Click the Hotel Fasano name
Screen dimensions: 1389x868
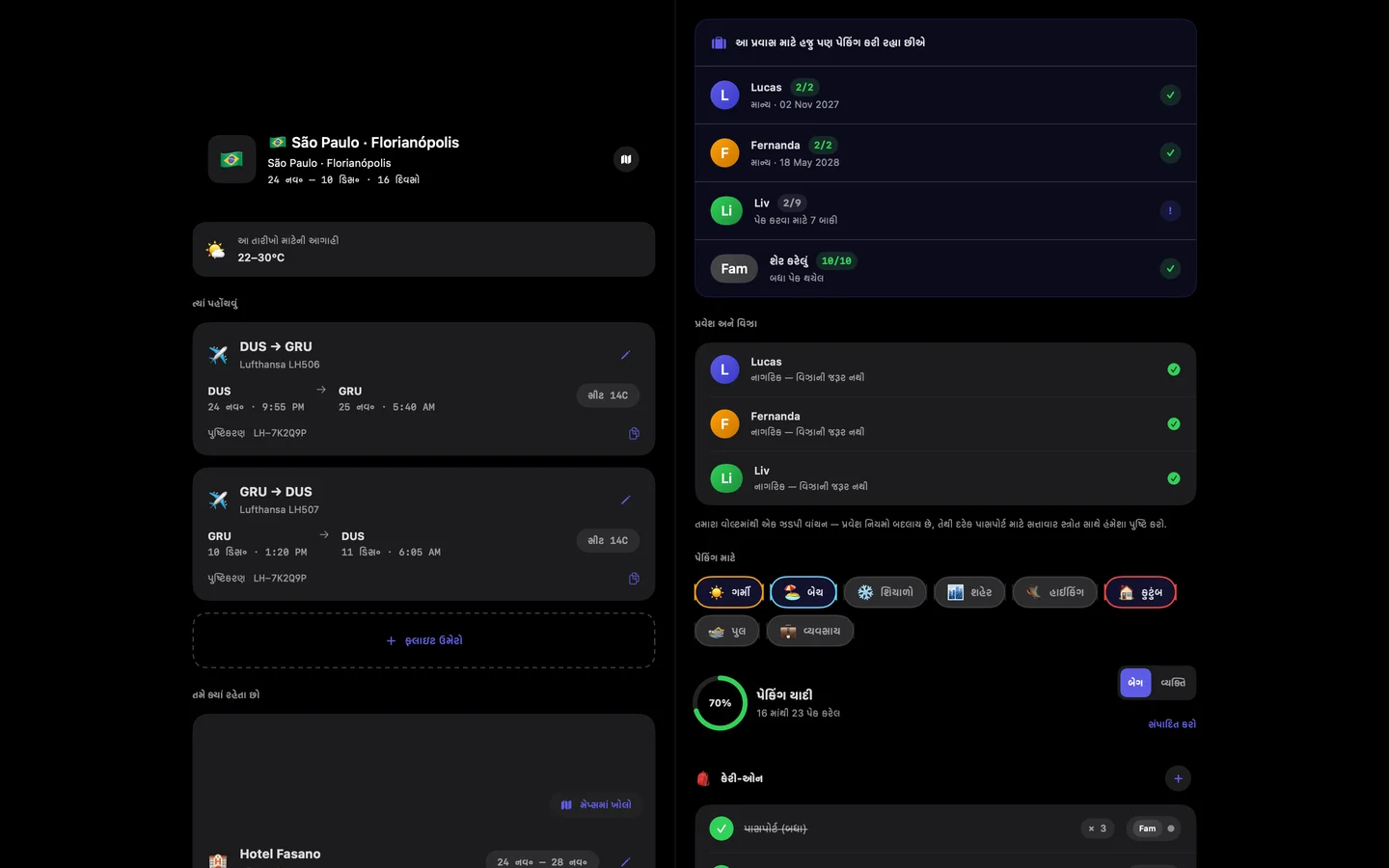[x=281, y=854]
